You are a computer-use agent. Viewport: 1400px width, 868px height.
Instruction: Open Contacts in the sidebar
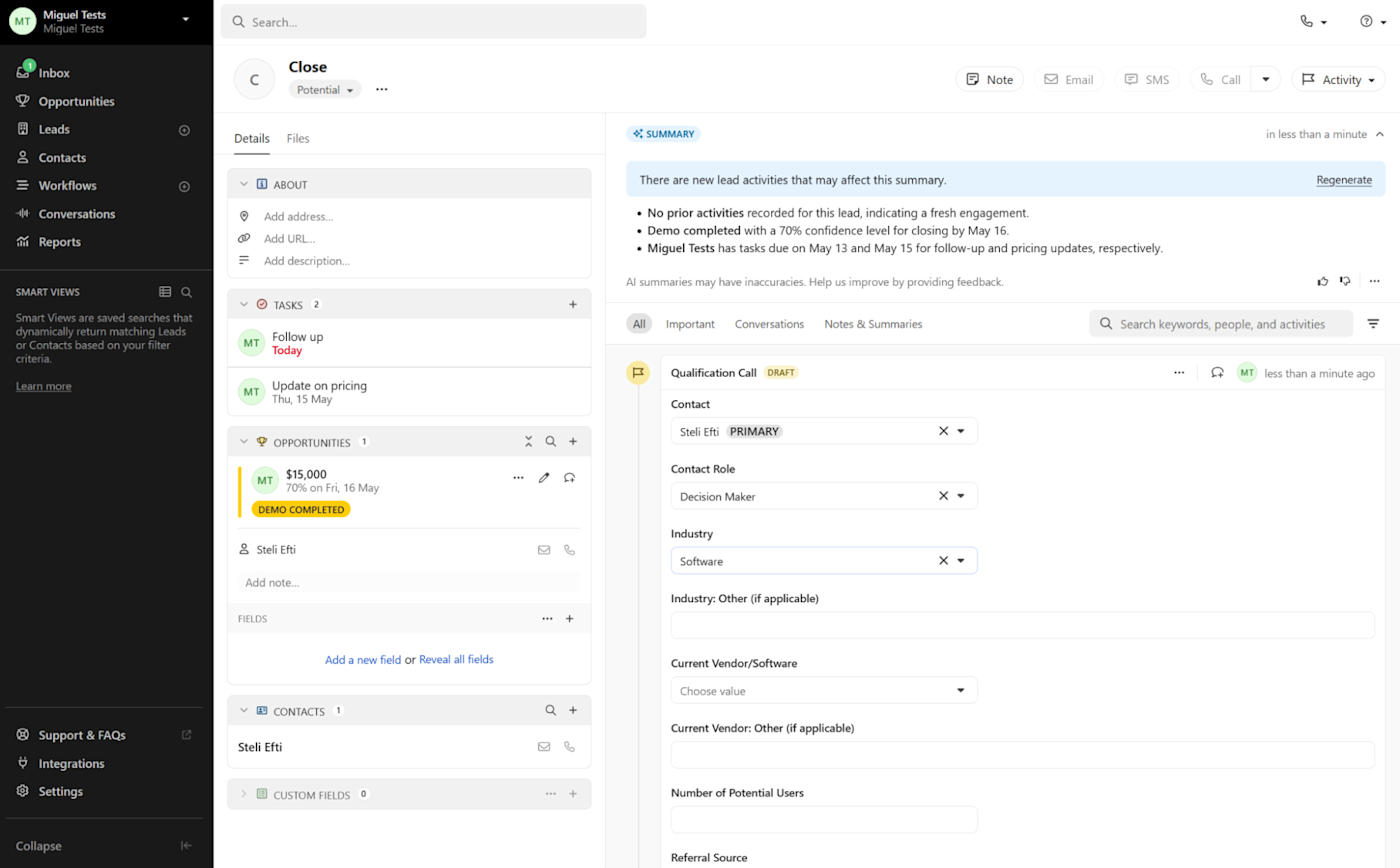[x=62, y=157]
